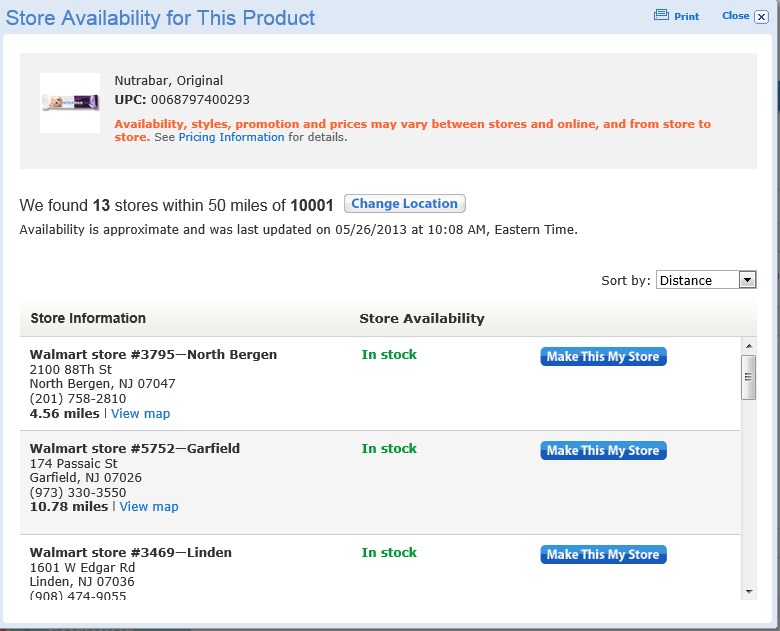Click the printer icon
Screen dimensions: 780x631
click(x=660, y=16)
